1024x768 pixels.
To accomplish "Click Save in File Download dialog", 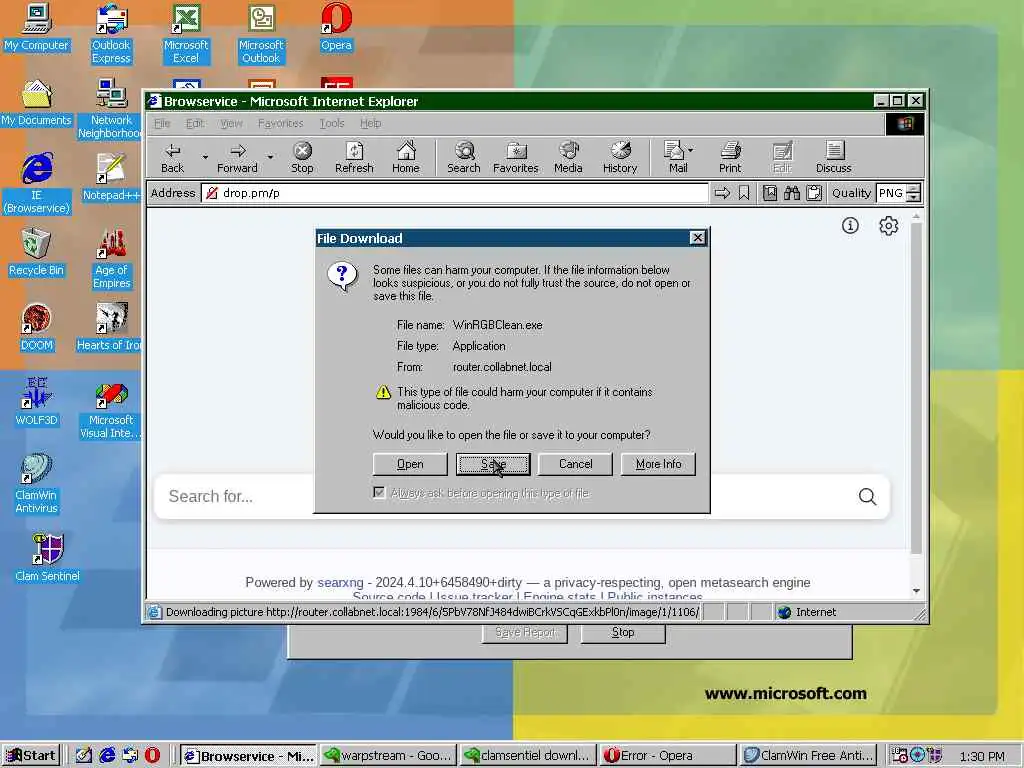I will click(x=493, y=464).
